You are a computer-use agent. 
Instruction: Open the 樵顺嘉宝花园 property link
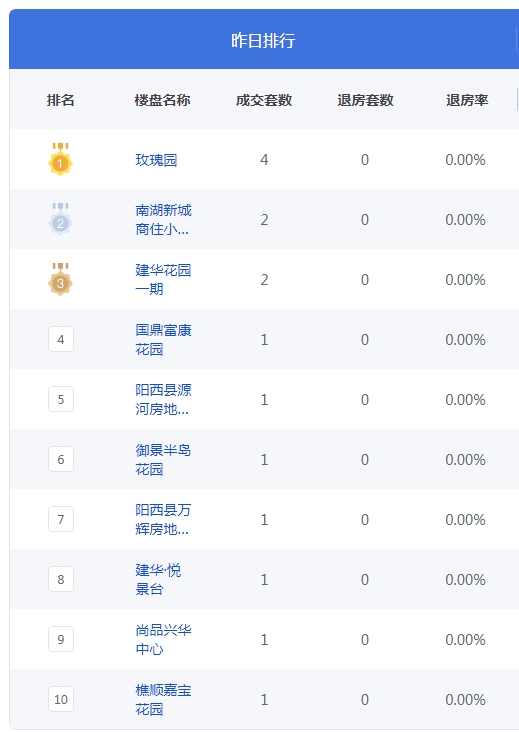pyautogui.click(x=163, y=699)
